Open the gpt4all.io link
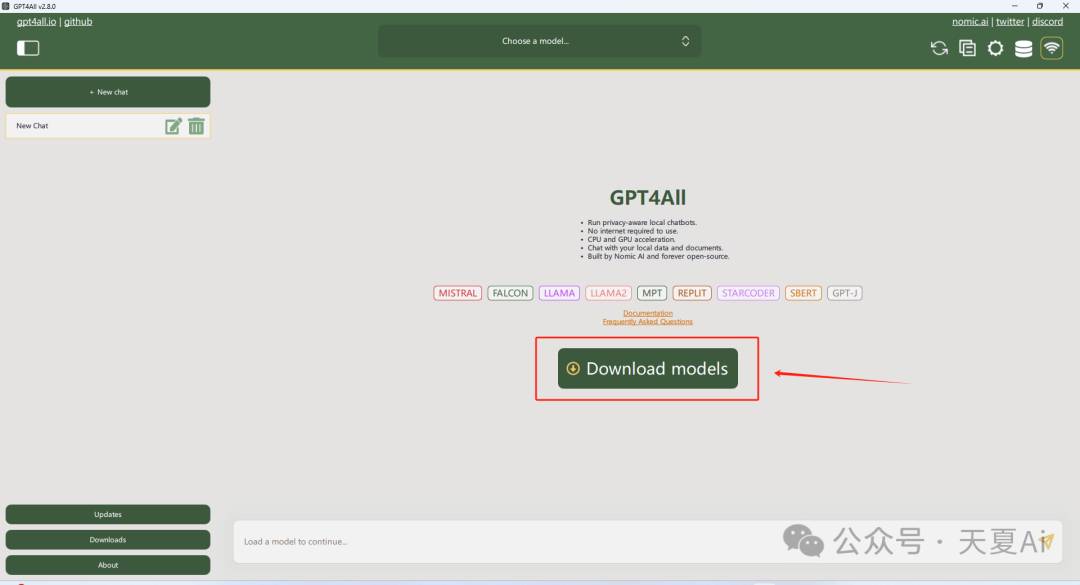The width and height of the screenshot is (1080, 585). [x=37, y=21]
